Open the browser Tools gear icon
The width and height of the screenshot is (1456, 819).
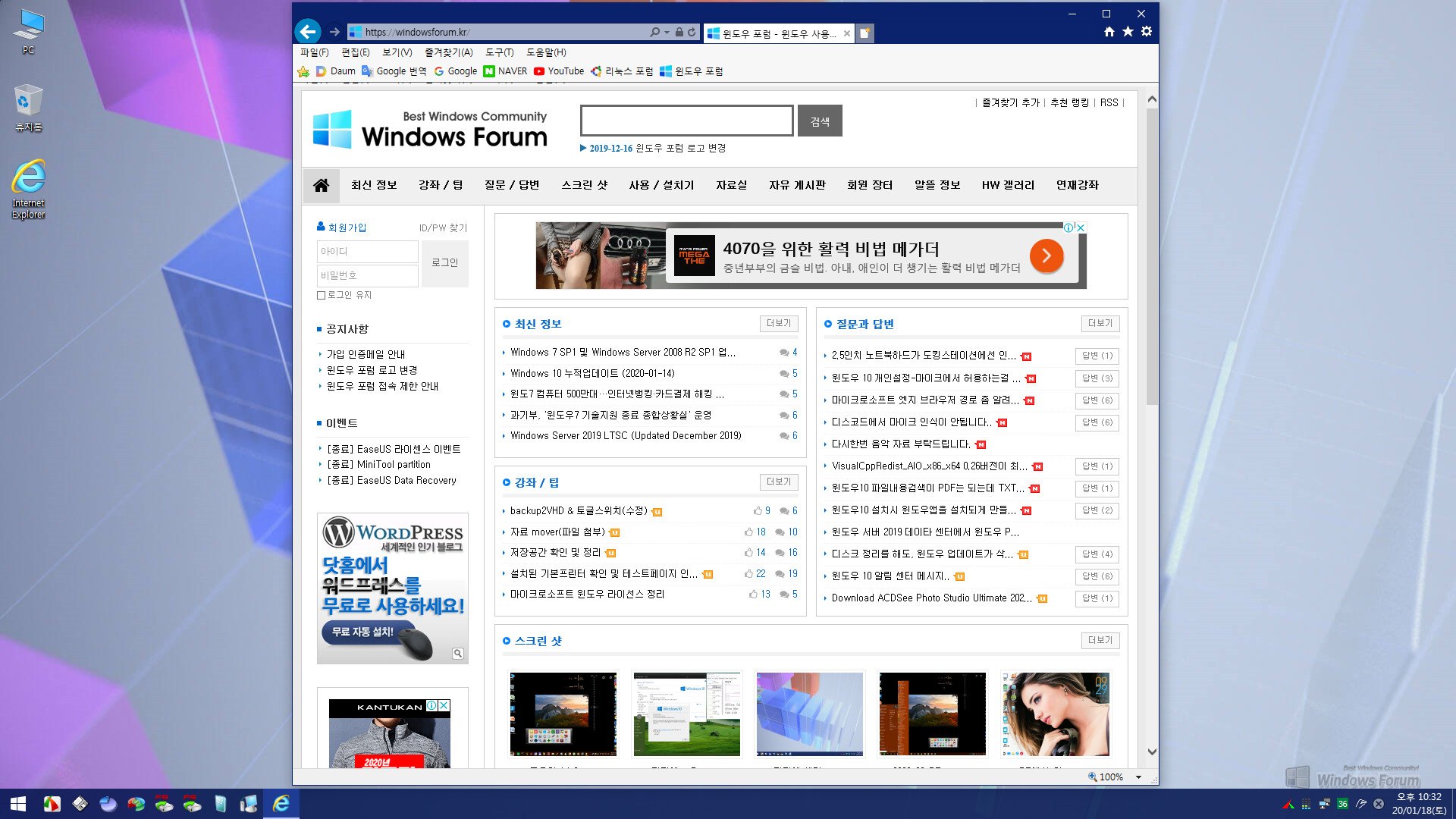click(x=1147, y=32)
